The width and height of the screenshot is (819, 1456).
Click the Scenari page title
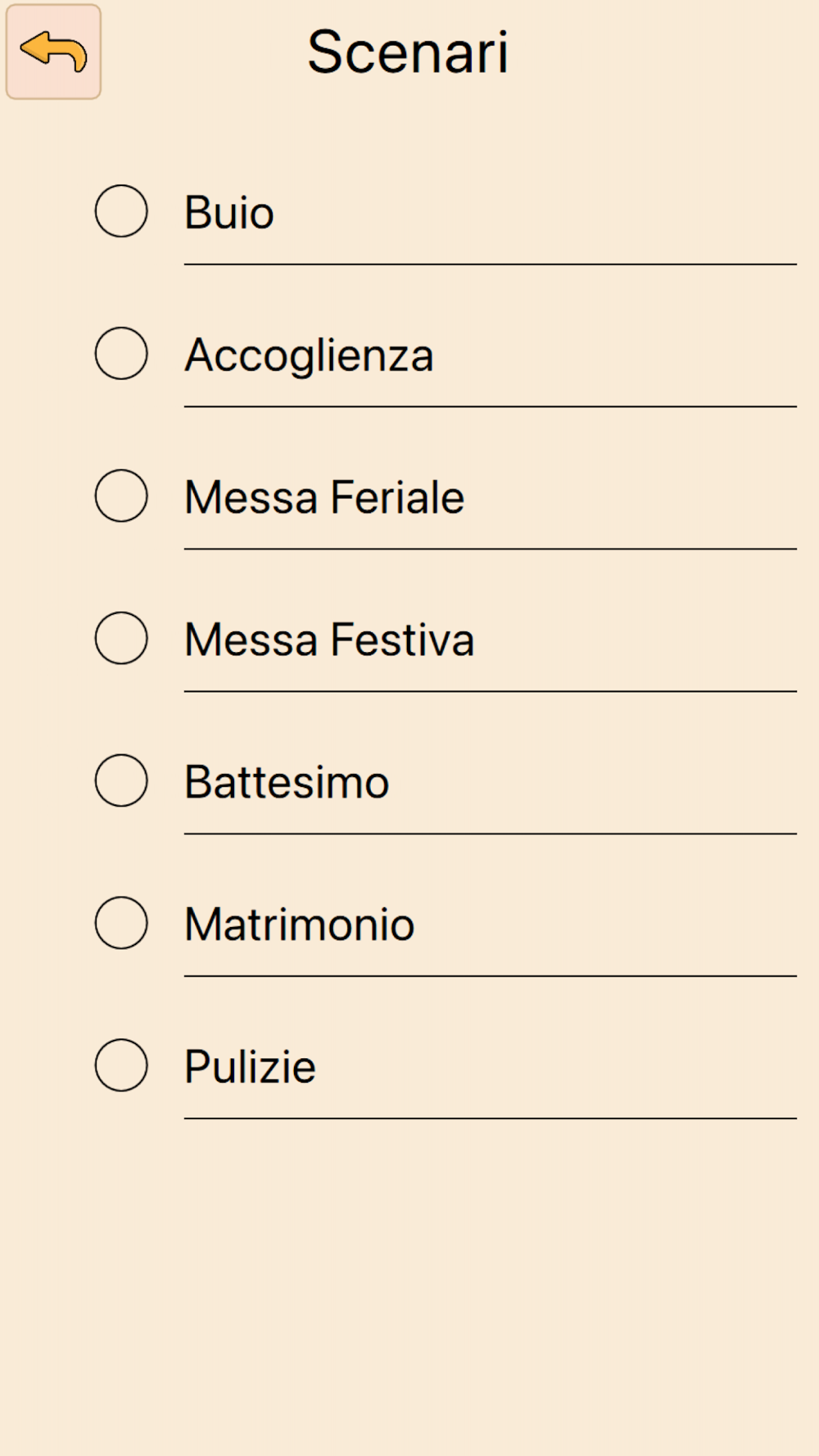(x=408, y=52)
